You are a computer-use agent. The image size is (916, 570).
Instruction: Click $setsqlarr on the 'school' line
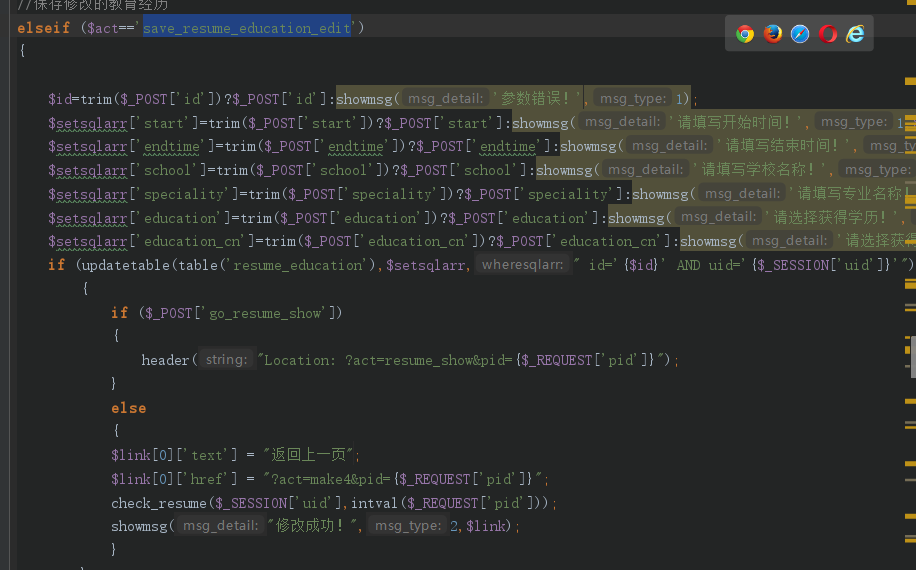tap(88, 171)
